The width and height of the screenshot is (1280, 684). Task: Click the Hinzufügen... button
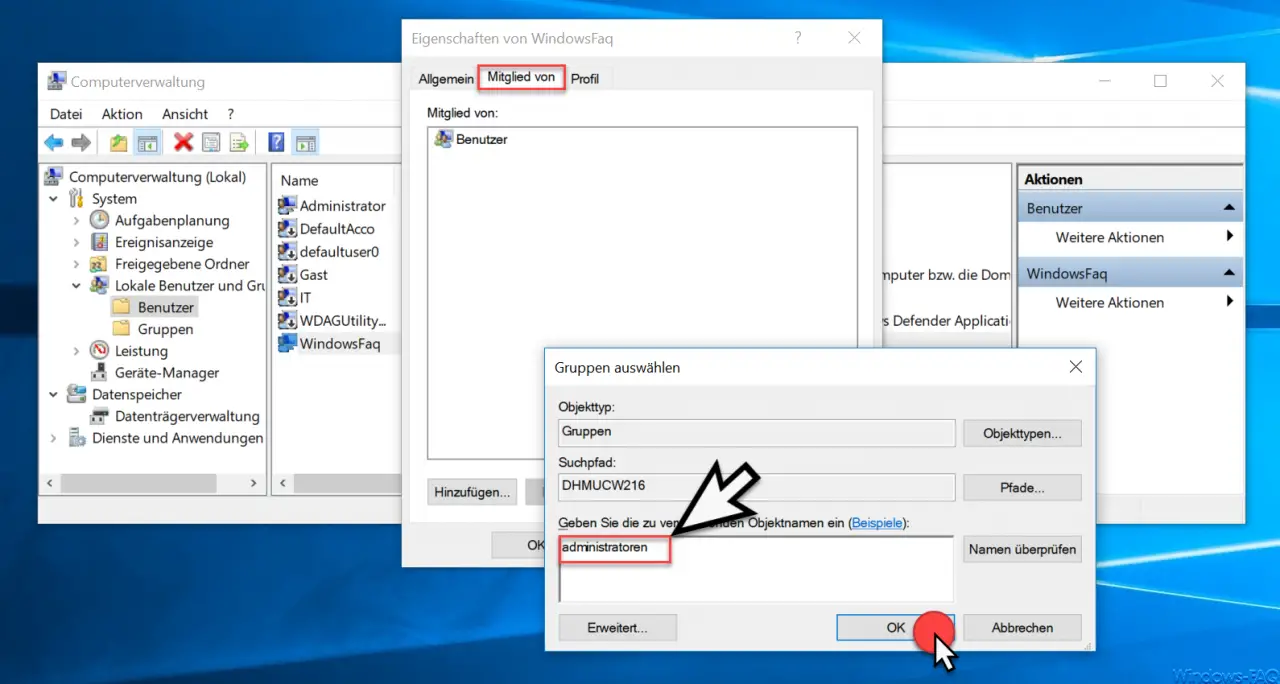[473, 492]
